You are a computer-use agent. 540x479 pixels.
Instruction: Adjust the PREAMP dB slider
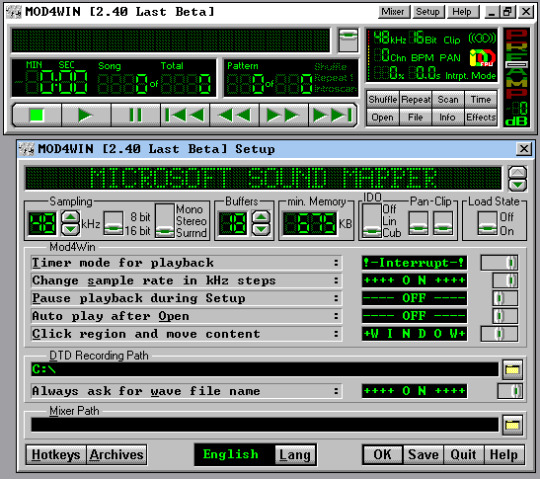coord(517,64)
